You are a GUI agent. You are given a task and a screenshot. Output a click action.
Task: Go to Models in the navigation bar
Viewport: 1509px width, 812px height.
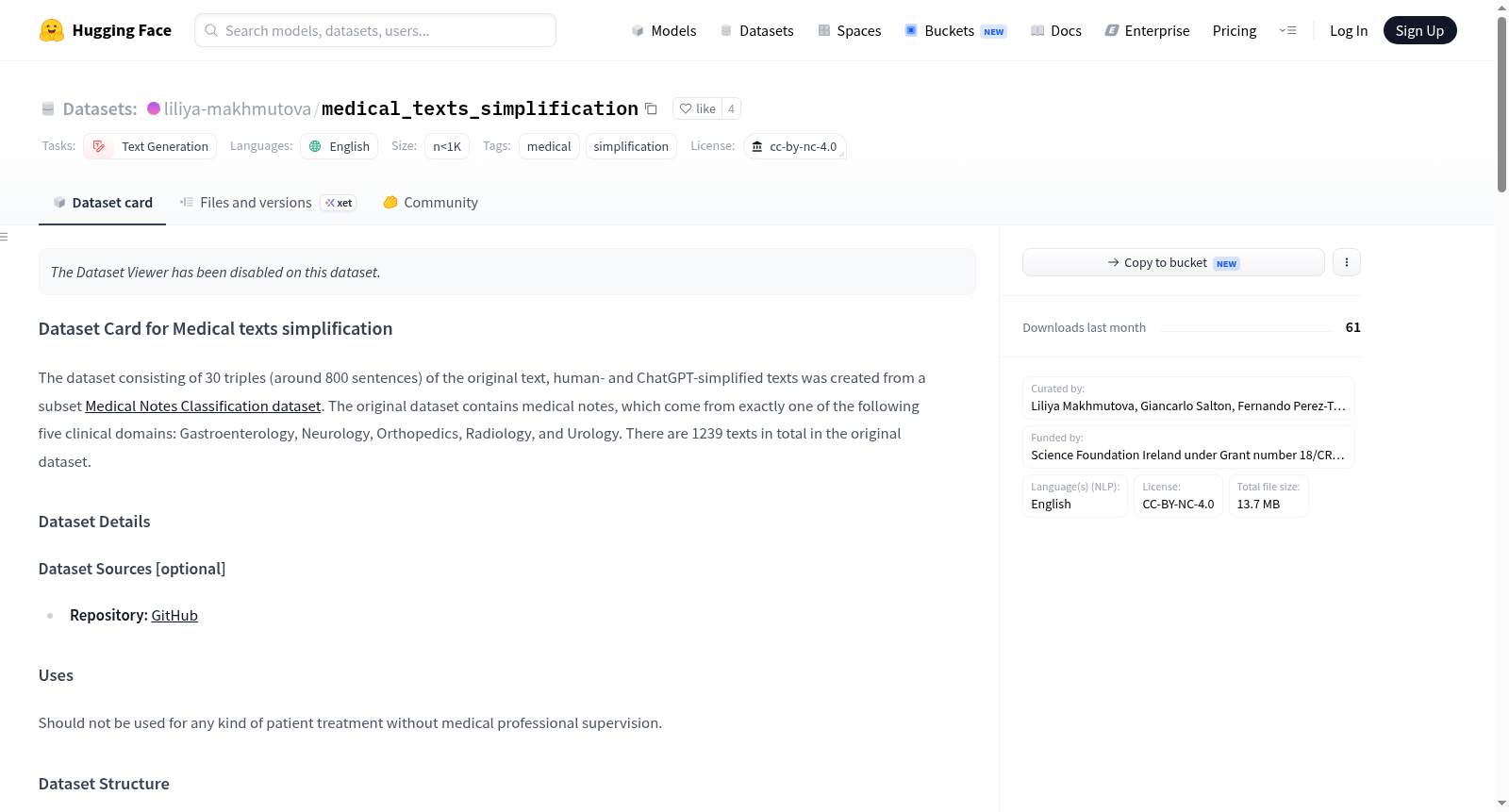point(664,30)
